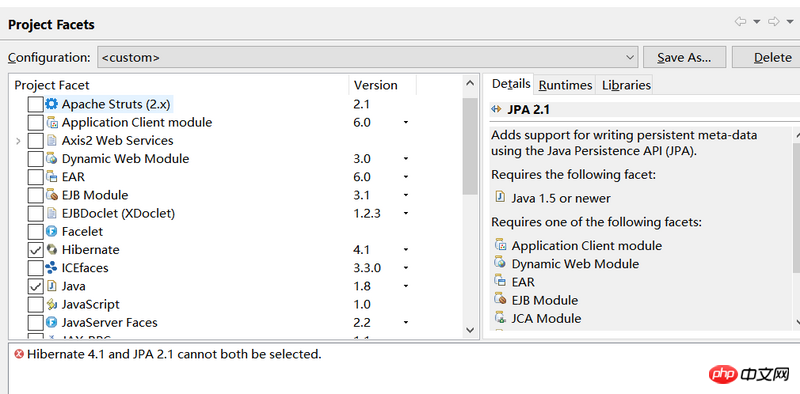Click the Dynamic Web Module icon in facet list
Viewport: 800px width, 394px height.
pyautogui.click(x=52, y=158)
